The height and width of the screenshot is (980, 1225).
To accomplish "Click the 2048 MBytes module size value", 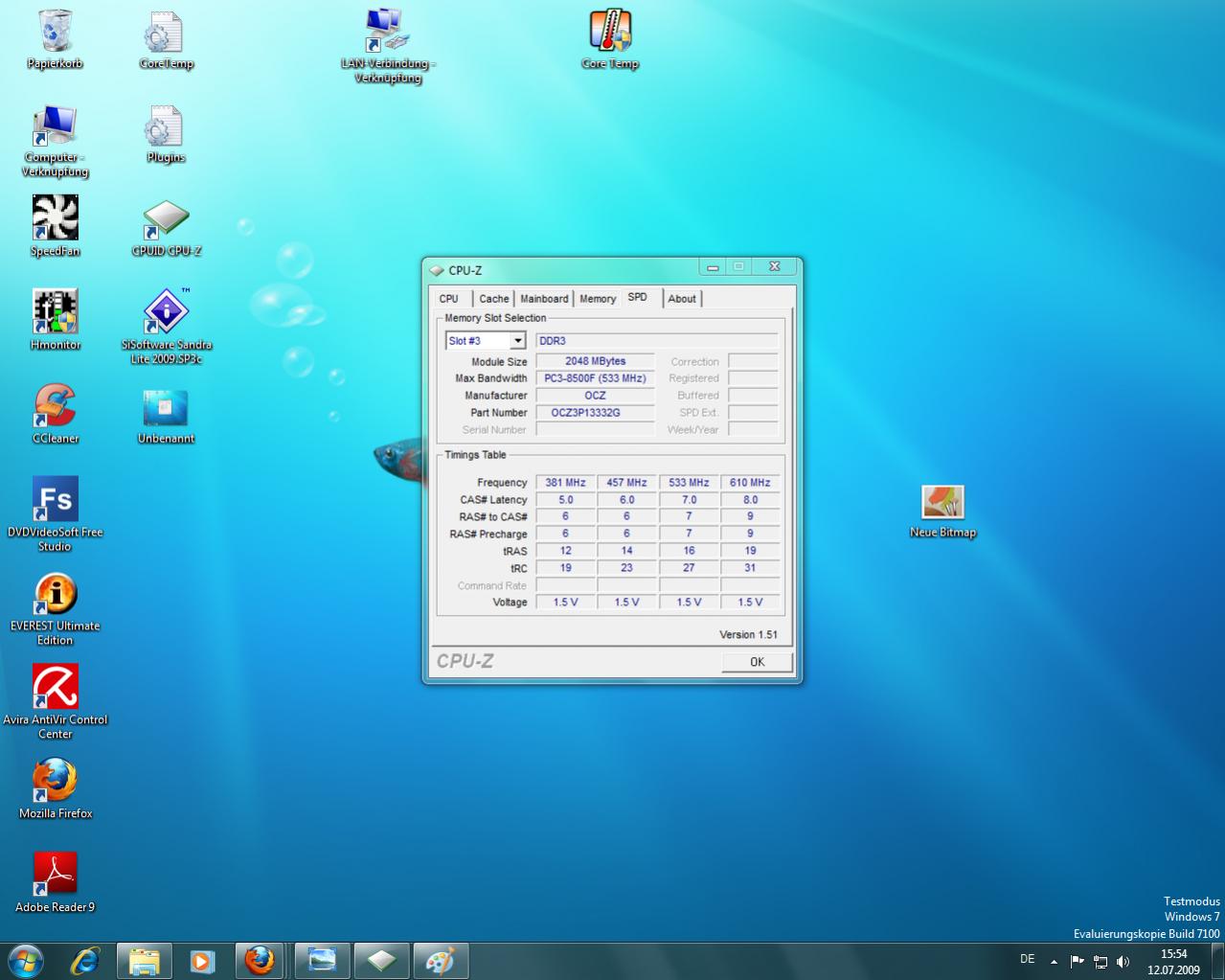I will (x=595, y=361).
